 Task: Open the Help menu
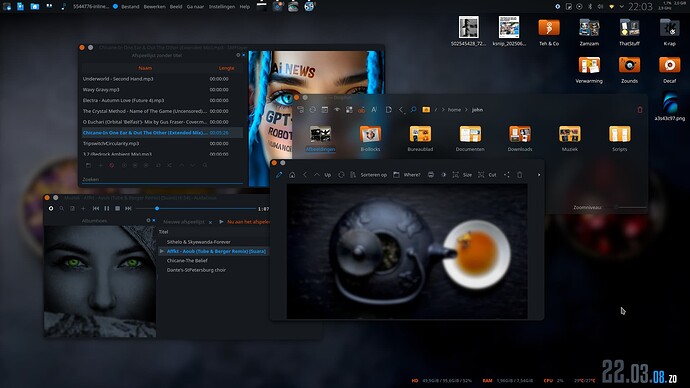[x=245, y=7]
